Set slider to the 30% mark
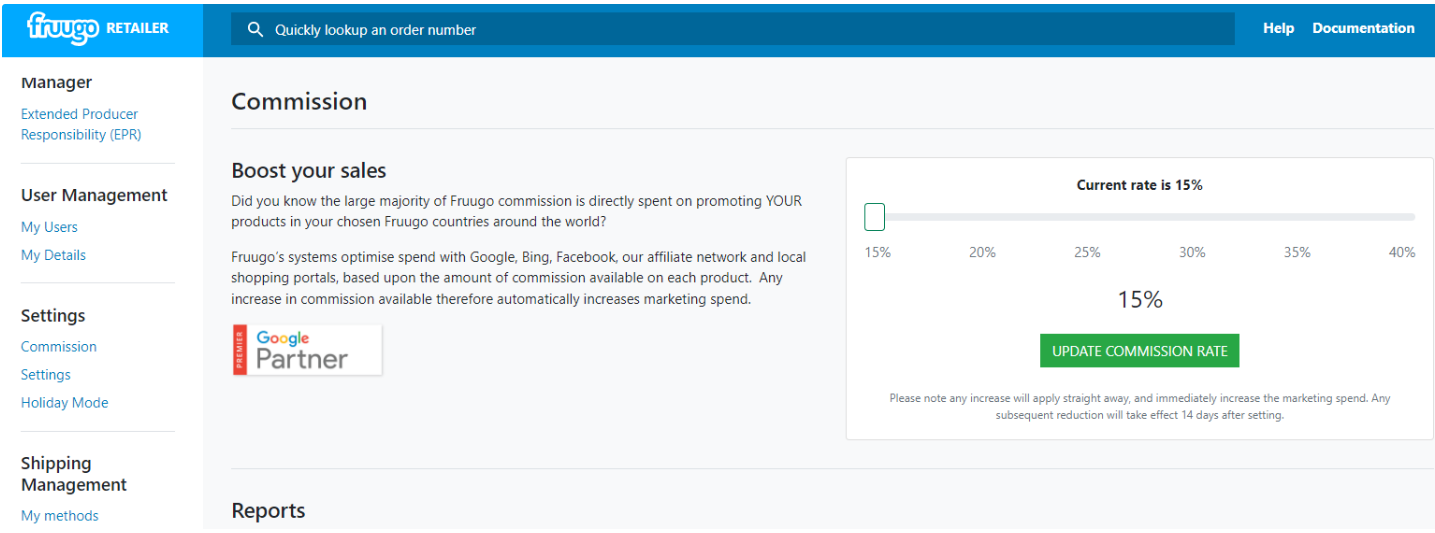This screenshot has height=533, width=1435. click(1194, 217)
